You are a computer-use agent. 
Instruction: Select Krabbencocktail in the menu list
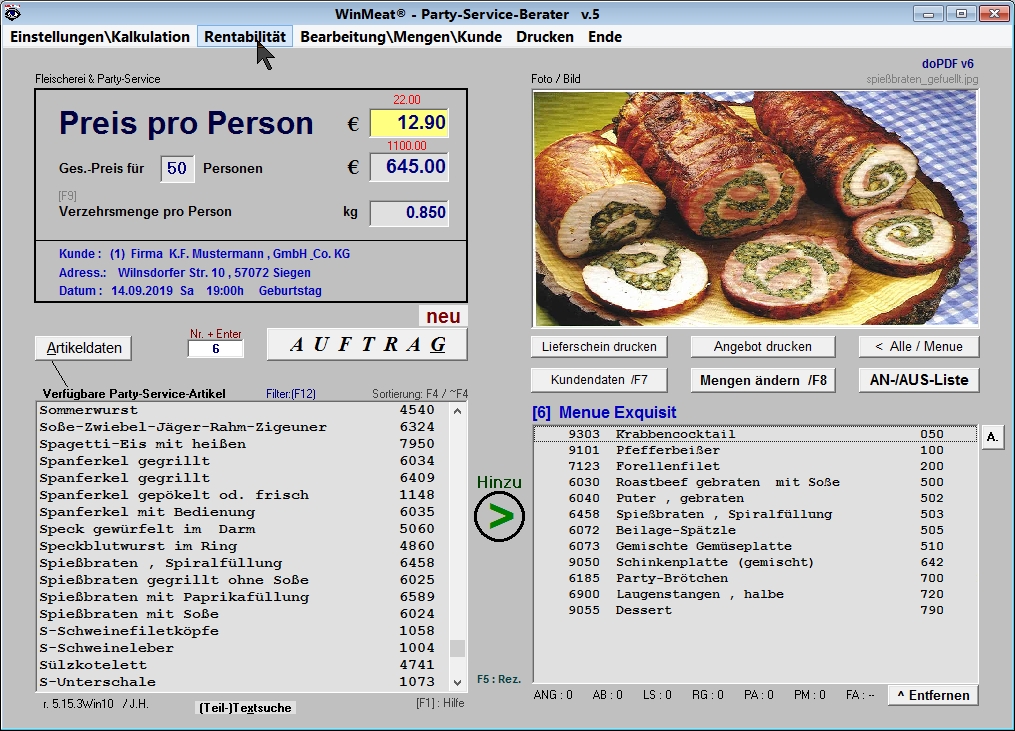point(675,434)
